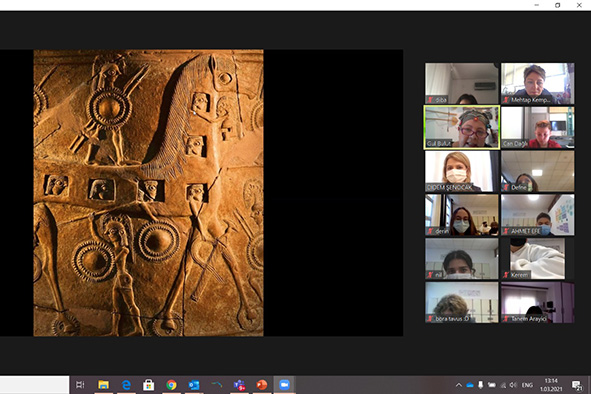Select AHMET EFE's video tile
591x394 pixels.
(537, 215)
